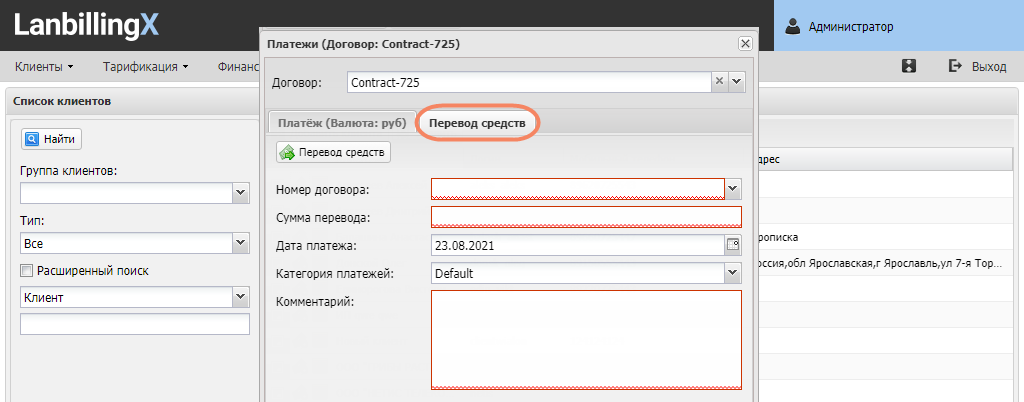Click the Дата платежа field showing 23.08.2021

click(578, 245)
